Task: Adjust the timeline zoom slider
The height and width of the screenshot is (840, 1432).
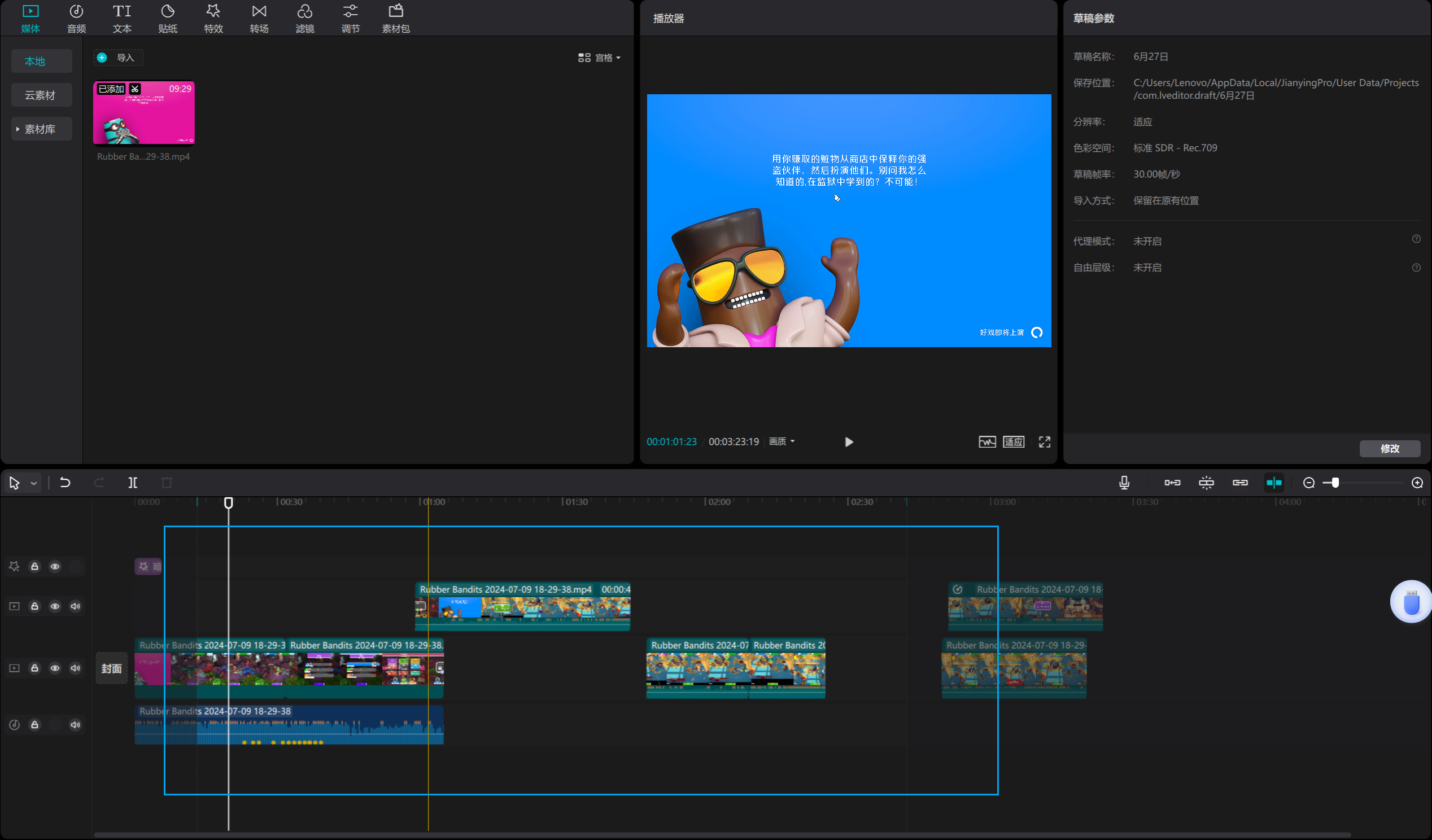Action: click(x=1335, y=483)
